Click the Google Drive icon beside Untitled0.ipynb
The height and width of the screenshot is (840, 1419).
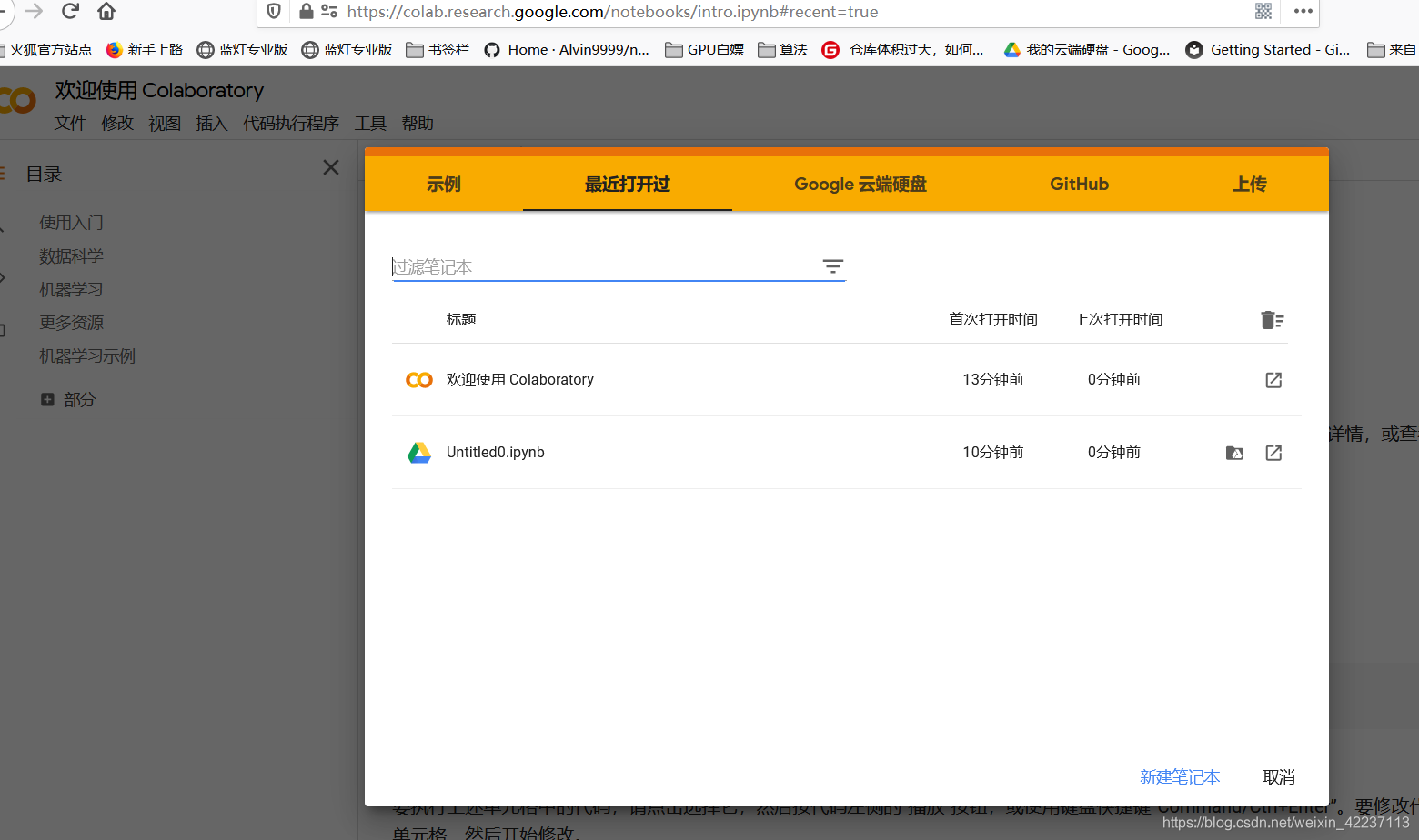tap(419, 453)
